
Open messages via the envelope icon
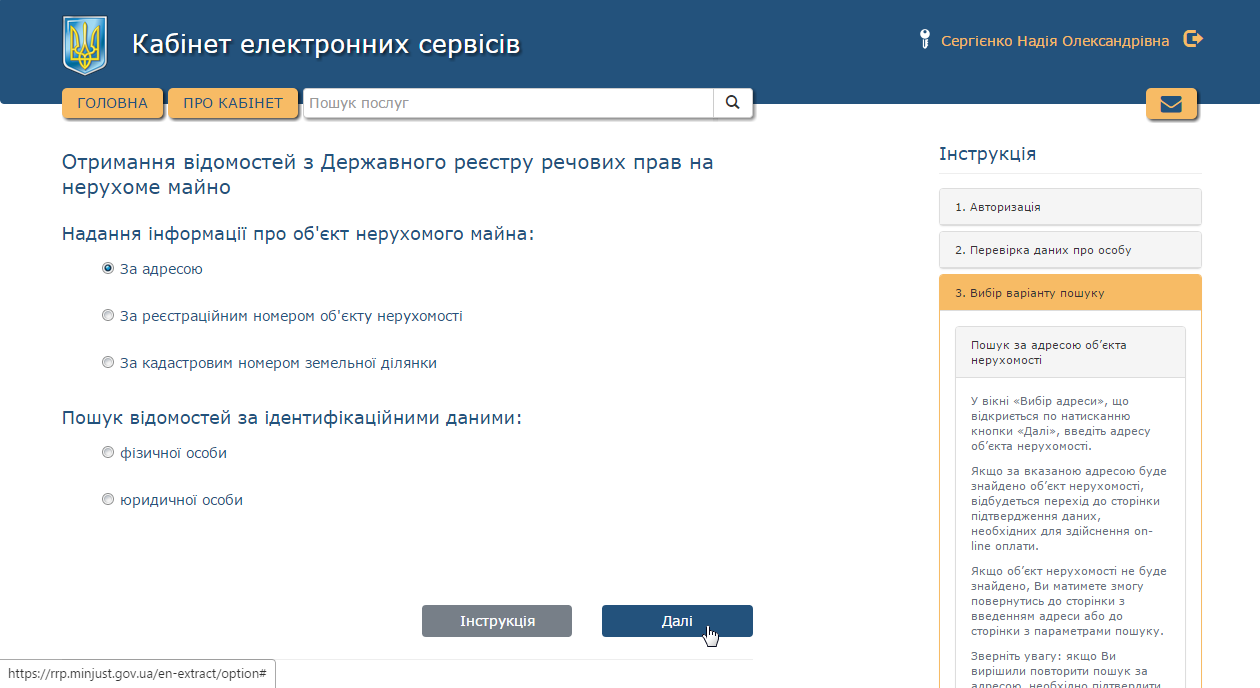(1171, 103)
